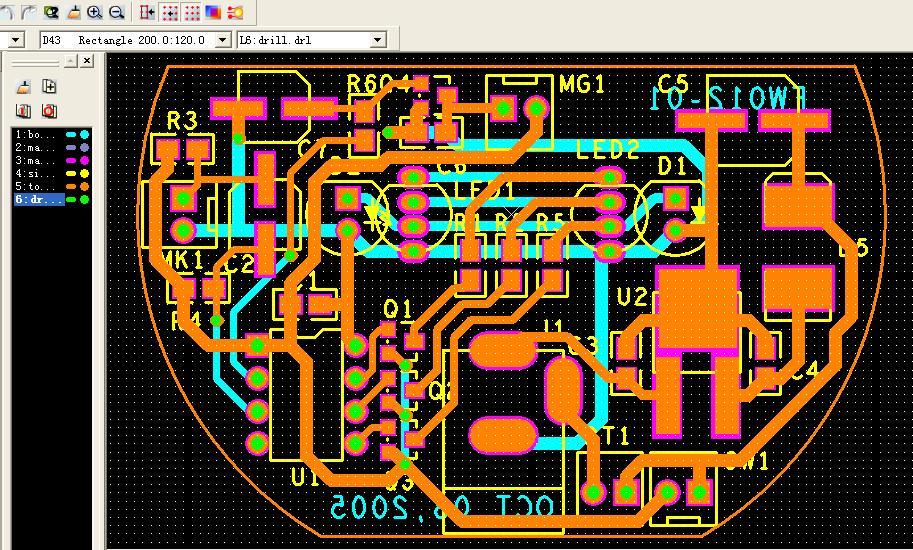Select highlighted layer row 6:dr...
913x550 pixels.
click(38, 200)
